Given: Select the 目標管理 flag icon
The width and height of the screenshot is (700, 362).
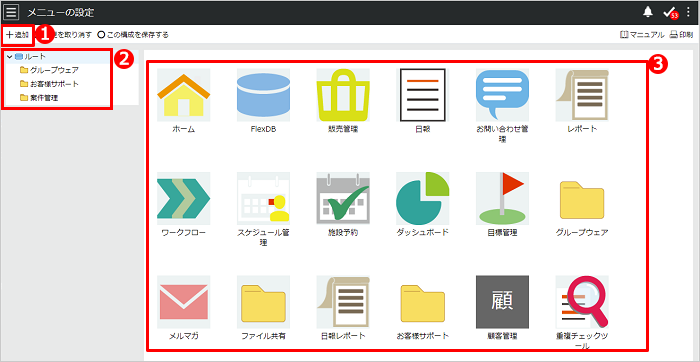Looking at the screenshot, I should coord(502,198).
